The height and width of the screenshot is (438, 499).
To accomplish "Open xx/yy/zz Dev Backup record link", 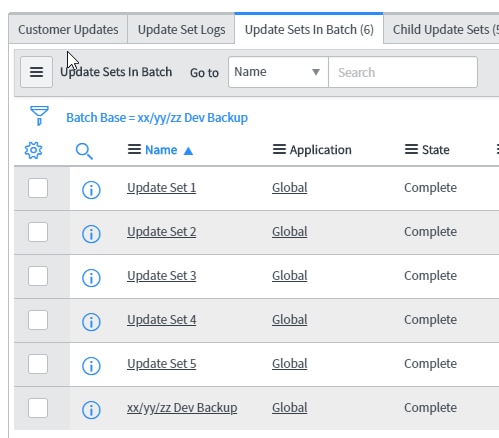I will click(x=182, y=408).
